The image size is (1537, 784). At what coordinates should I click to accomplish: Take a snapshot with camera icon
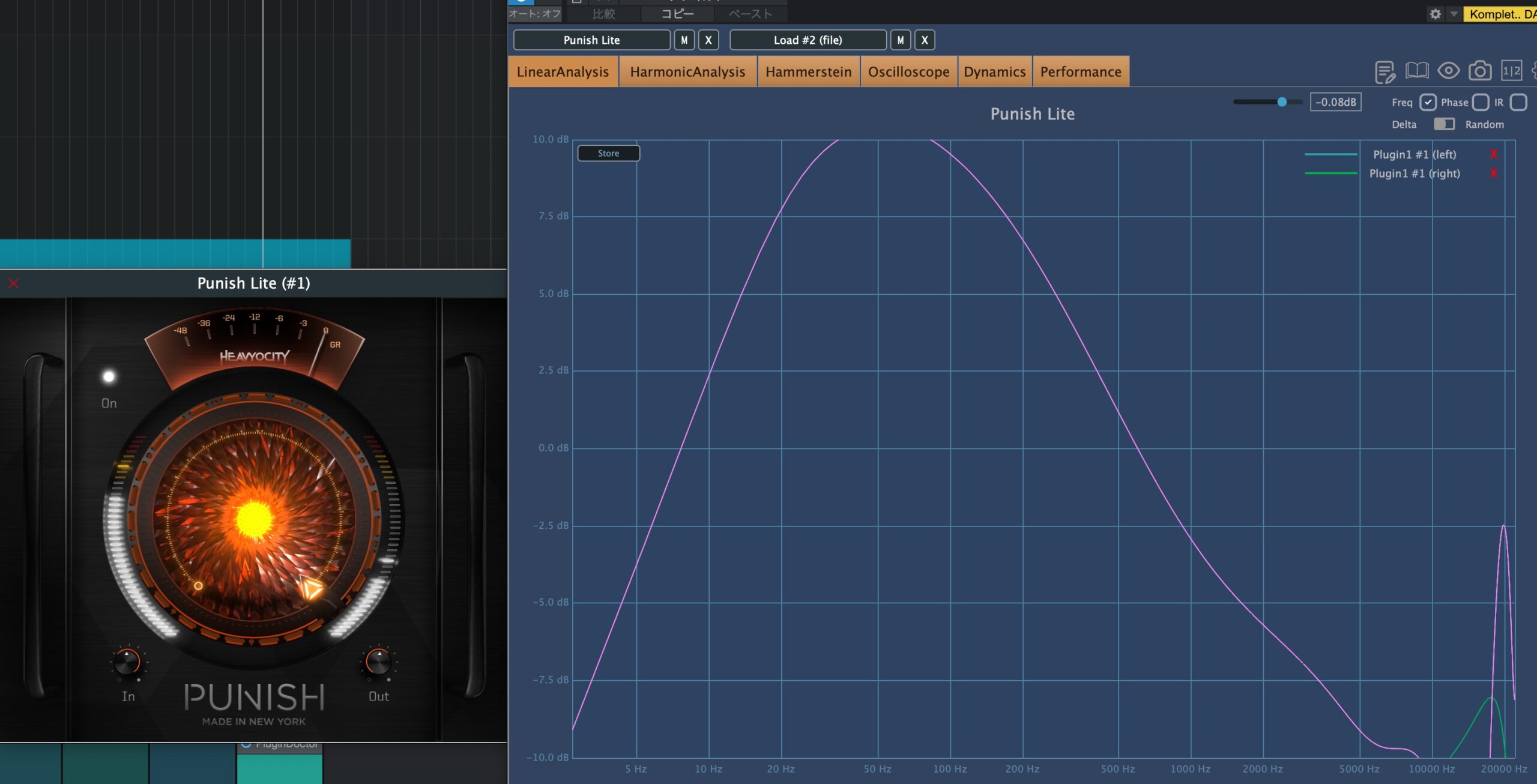click(1480, 71)
